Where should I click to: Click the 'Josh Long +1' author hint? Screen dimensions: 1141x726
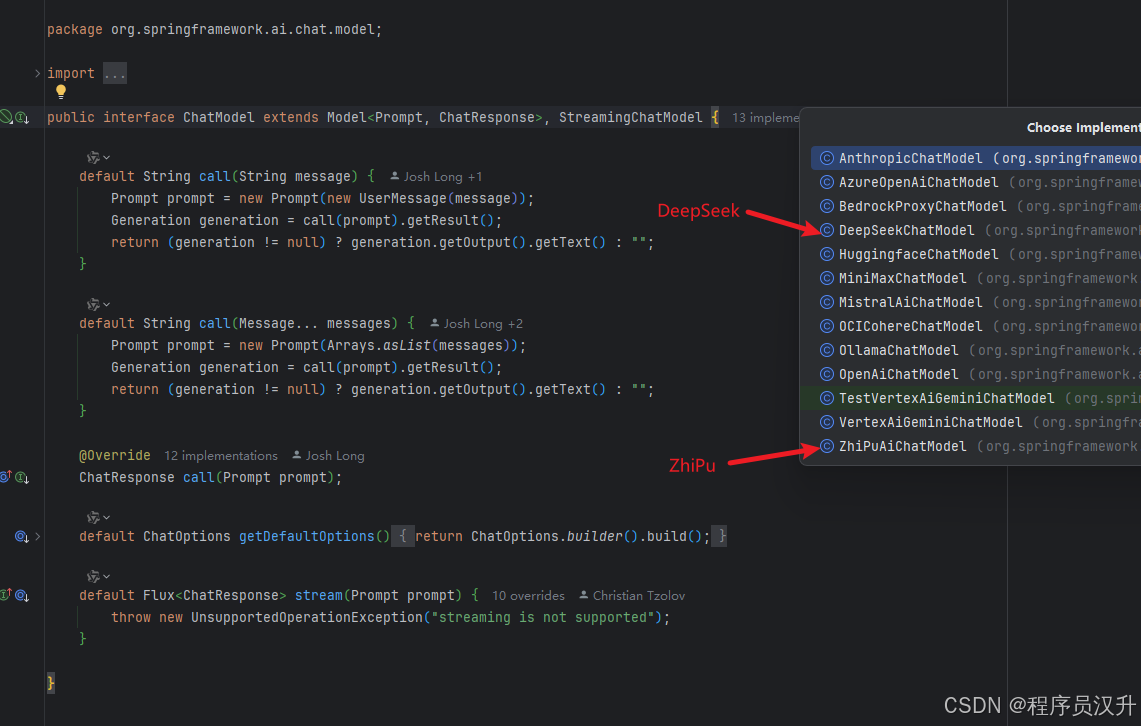pos(436,177)
